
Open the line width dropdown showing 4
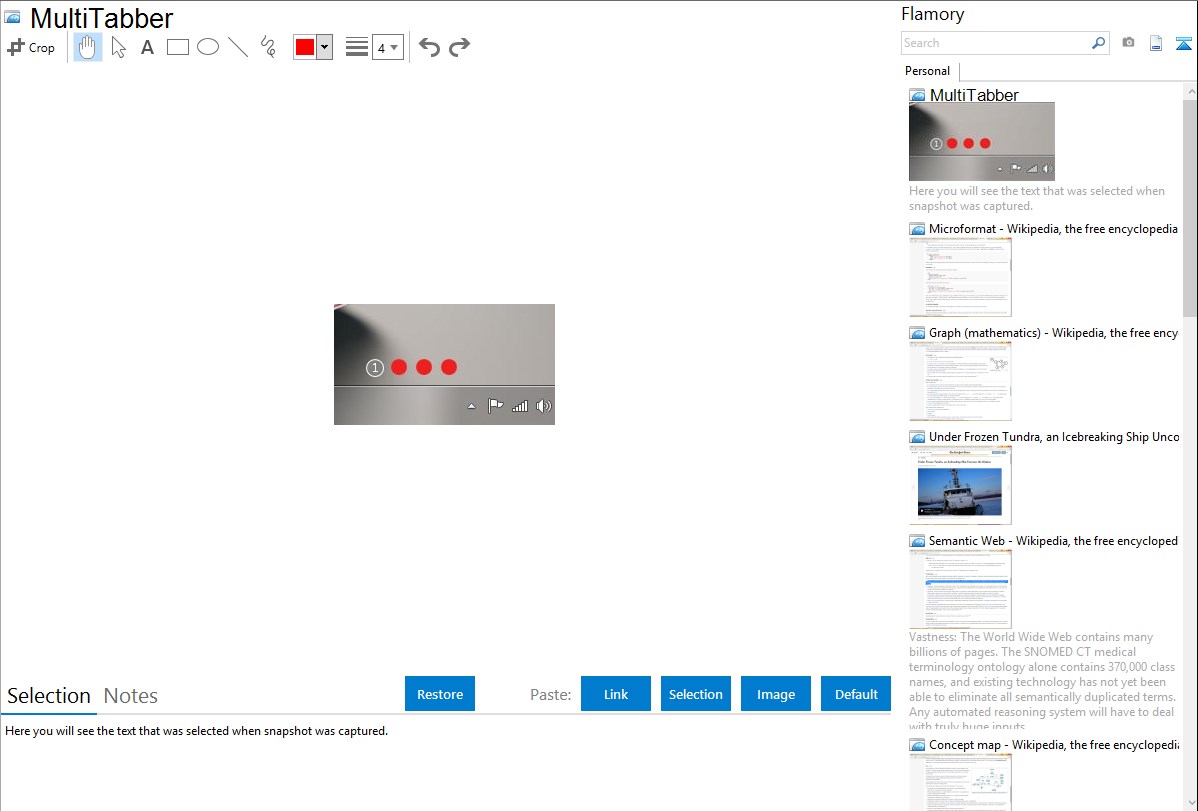click(x=388, y=47)
